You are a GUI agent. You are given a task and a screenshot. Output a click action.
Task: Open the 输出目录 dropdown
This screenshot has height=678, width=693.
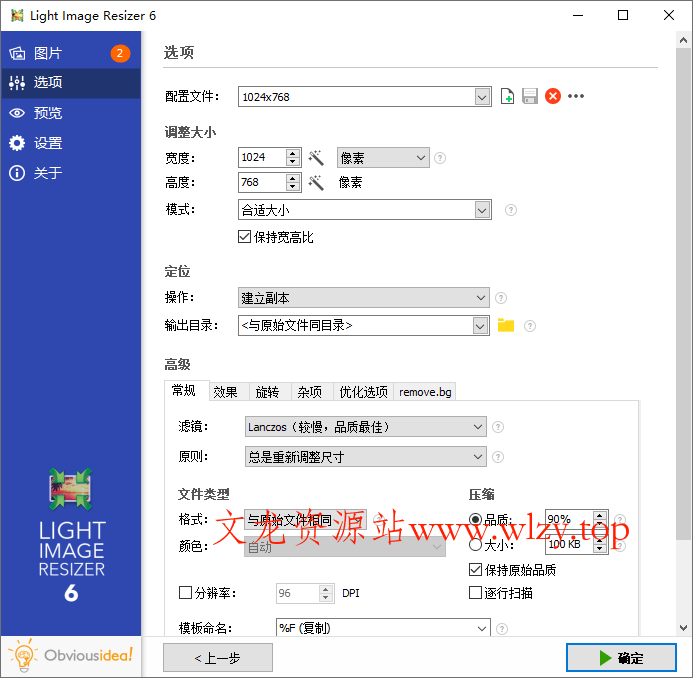pyautogui.click(x=480, y=326)
